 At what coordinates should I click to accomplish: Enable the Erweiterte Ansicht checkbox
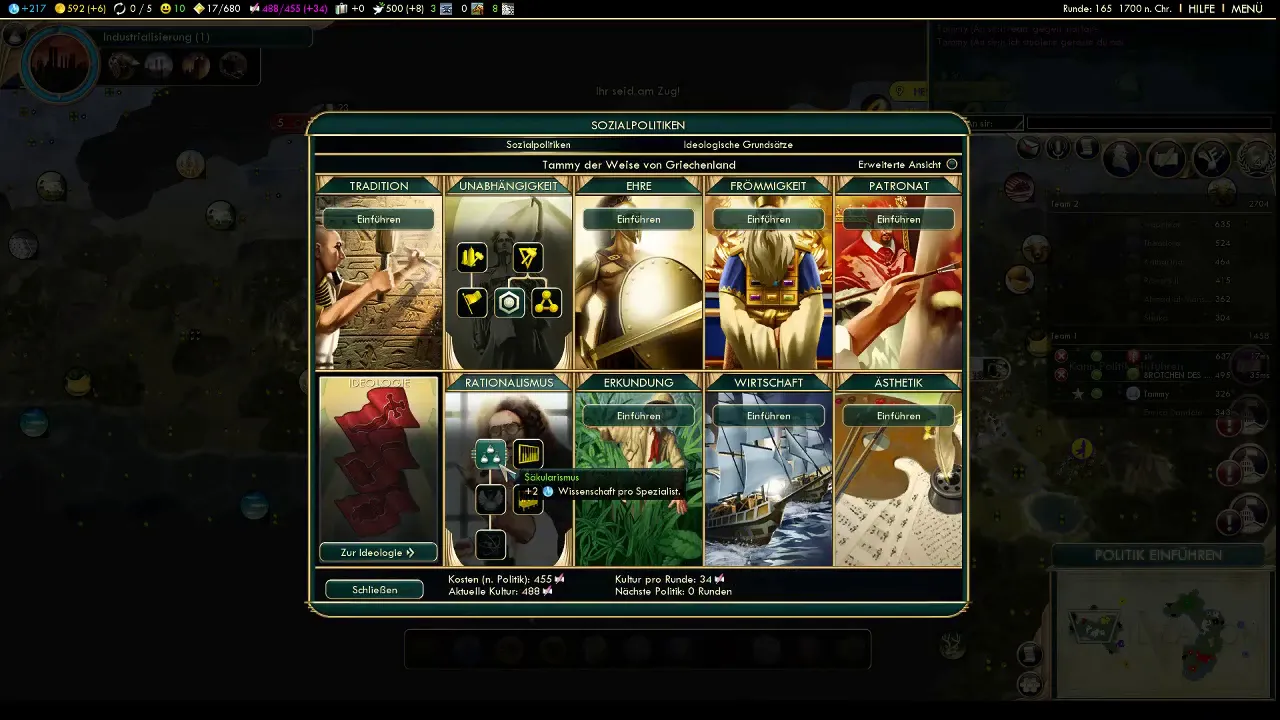point(952,164)
